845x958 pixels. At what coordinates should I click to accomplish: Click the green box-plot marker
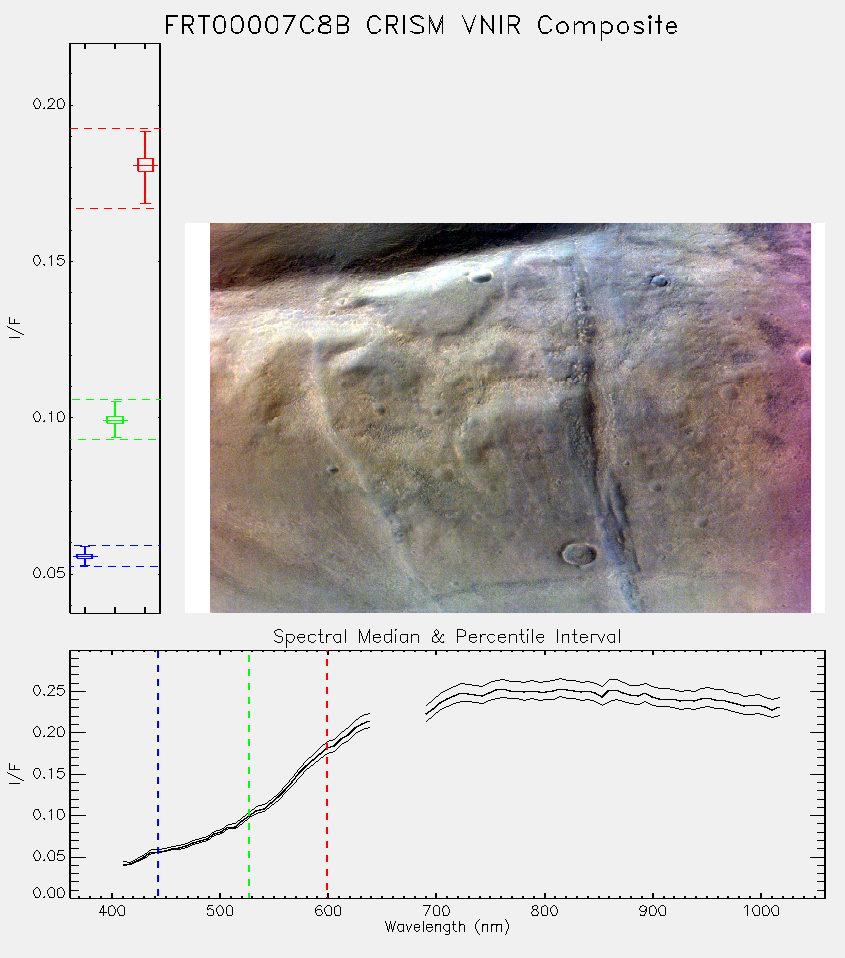point(115,420)
